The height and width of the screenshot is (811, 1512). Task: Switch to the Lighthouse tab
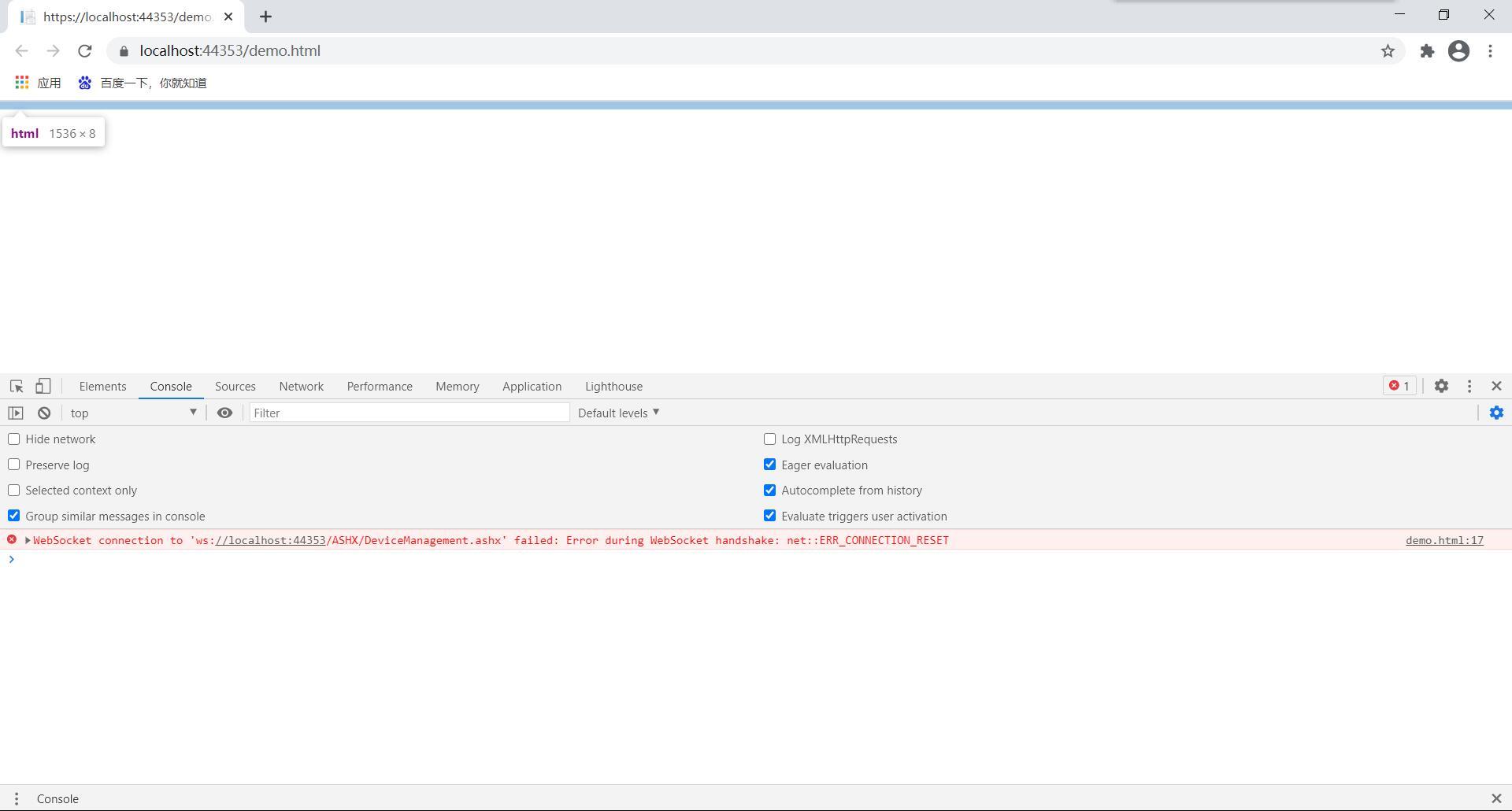click(x=613, y=387)
